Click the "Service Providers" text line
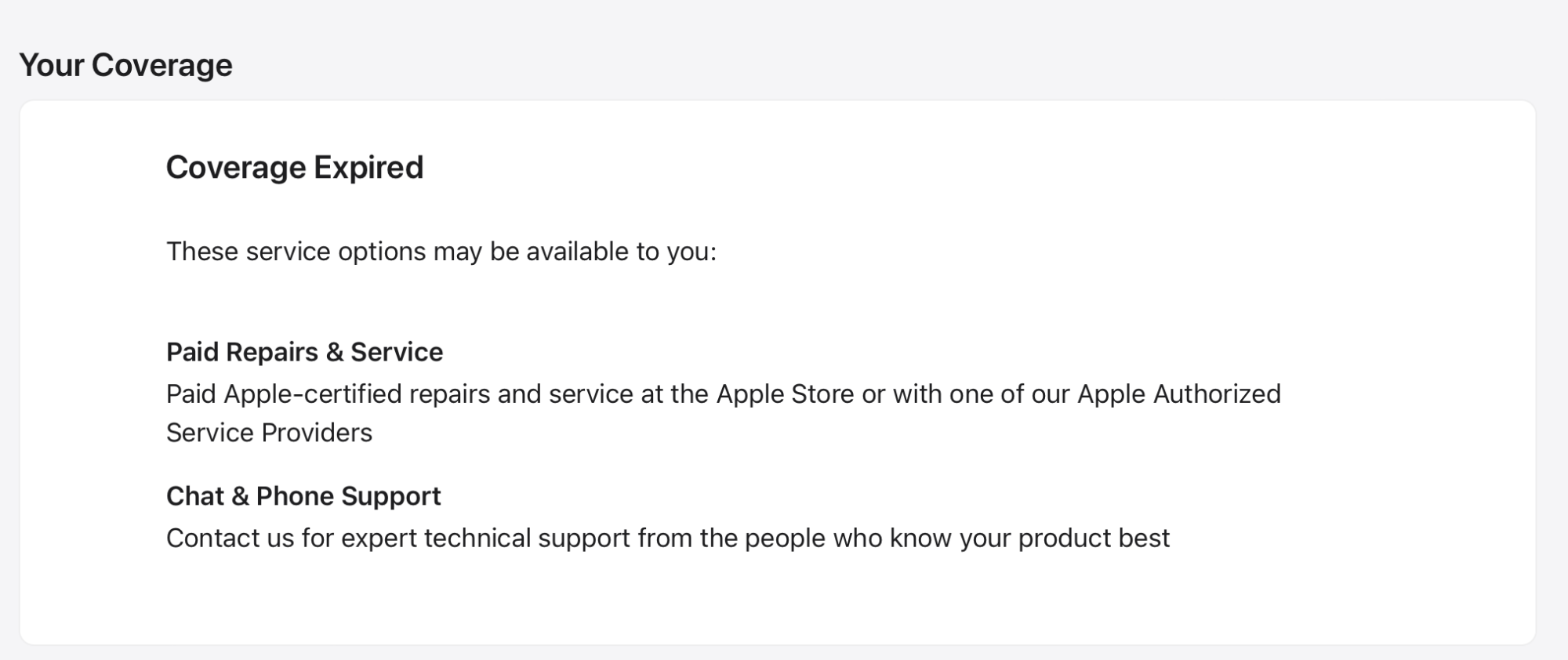 click(269, 433)
